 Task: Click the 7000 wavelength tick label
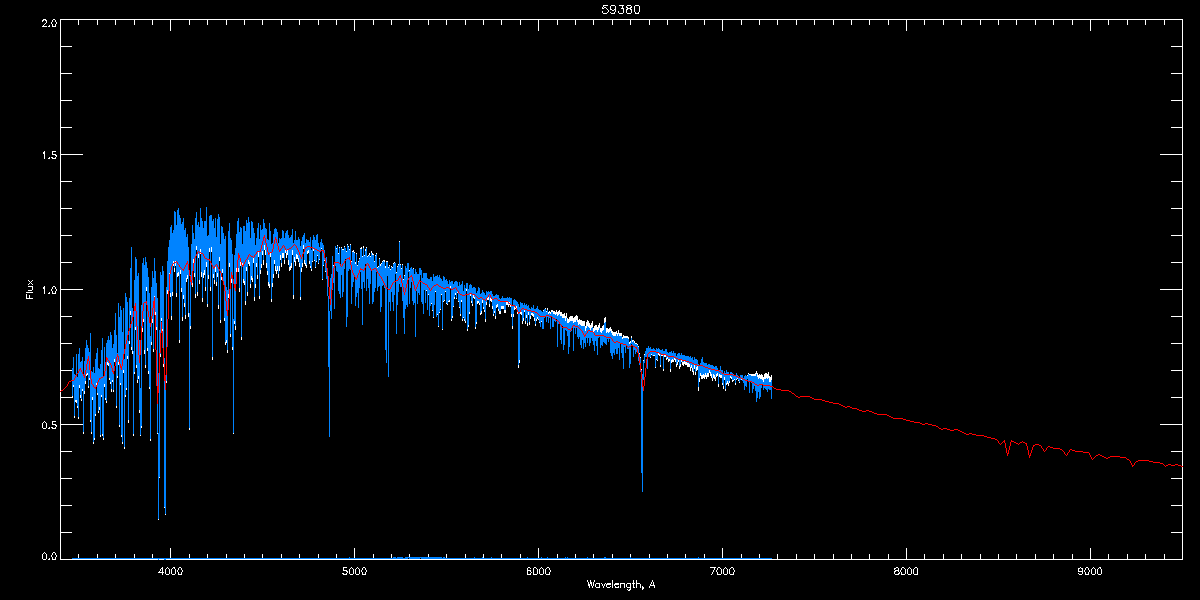coord(723,572)
